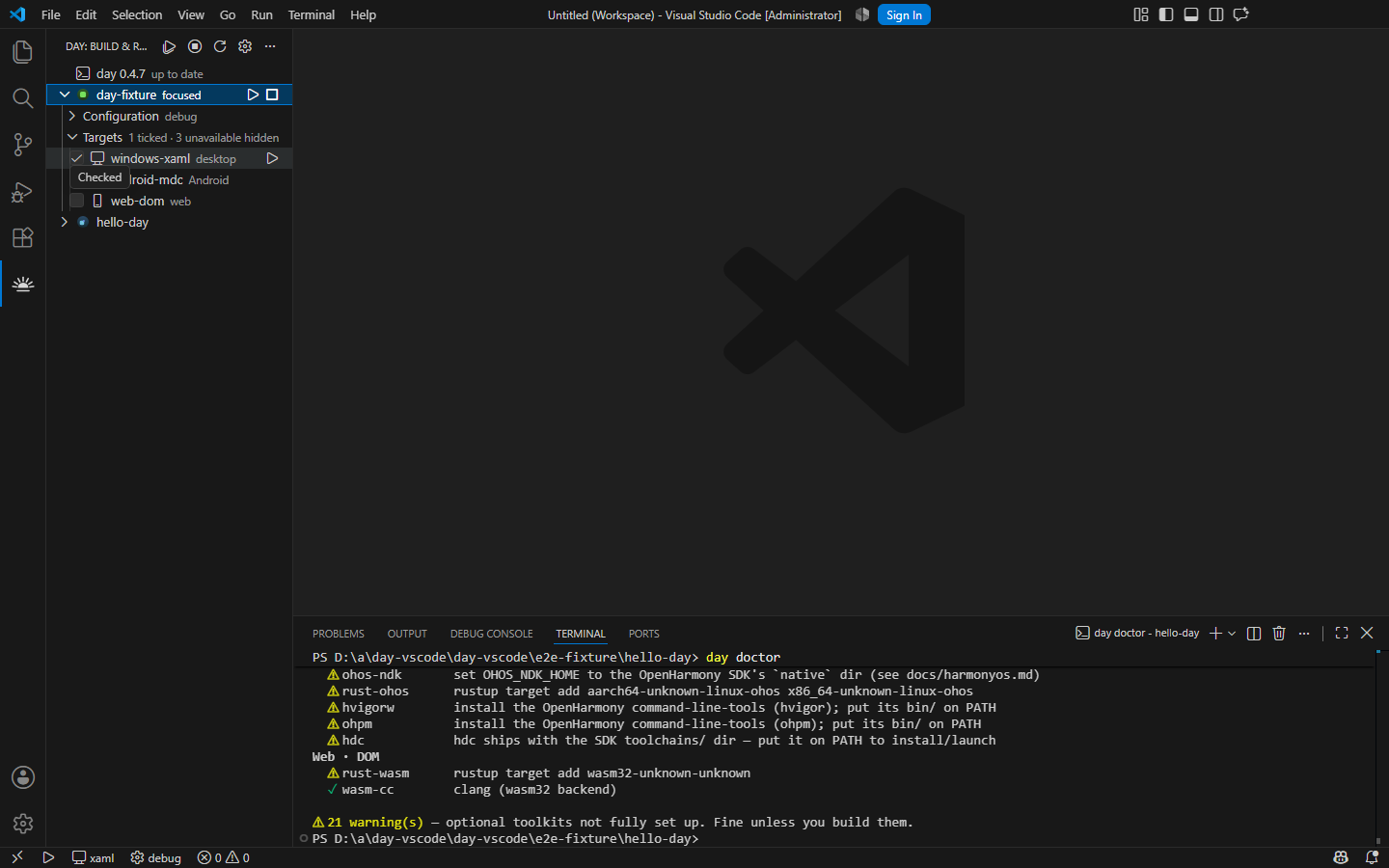Open Day panel more actions ellipsis
This screenshot has height=868, width=1389.
270,46
